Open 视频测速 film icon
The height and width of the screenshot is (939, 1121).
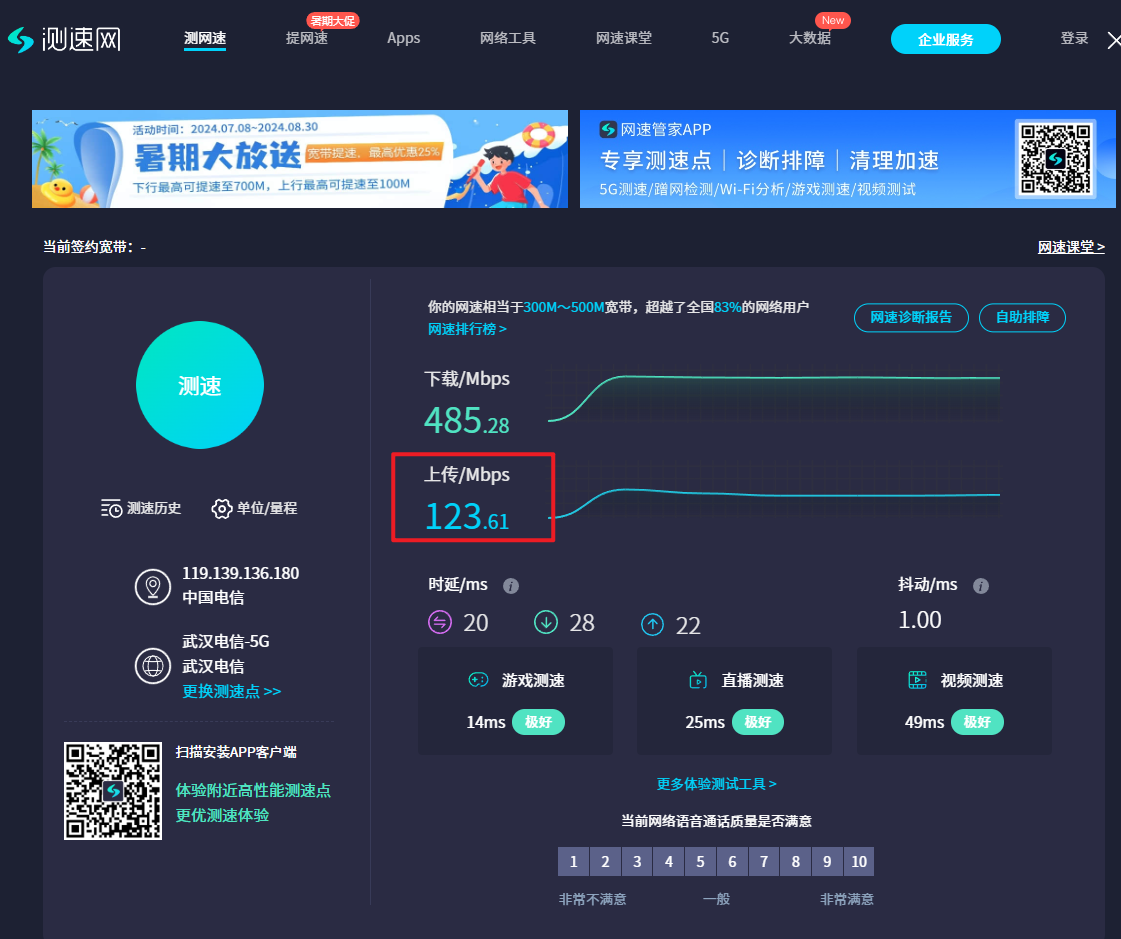click(917, 681)
